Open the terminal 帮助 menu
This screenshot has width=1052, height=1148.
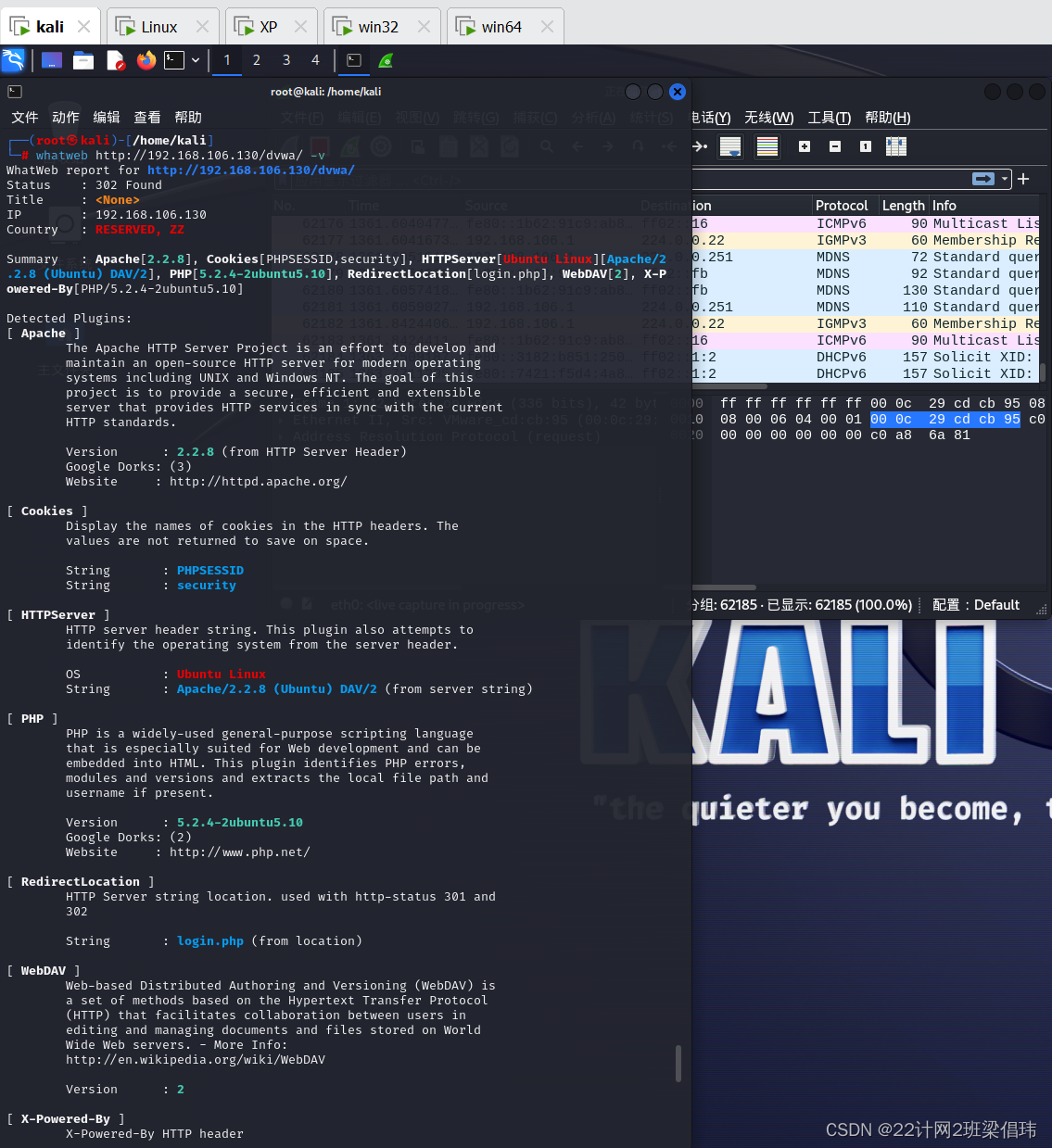pos(188,117)
